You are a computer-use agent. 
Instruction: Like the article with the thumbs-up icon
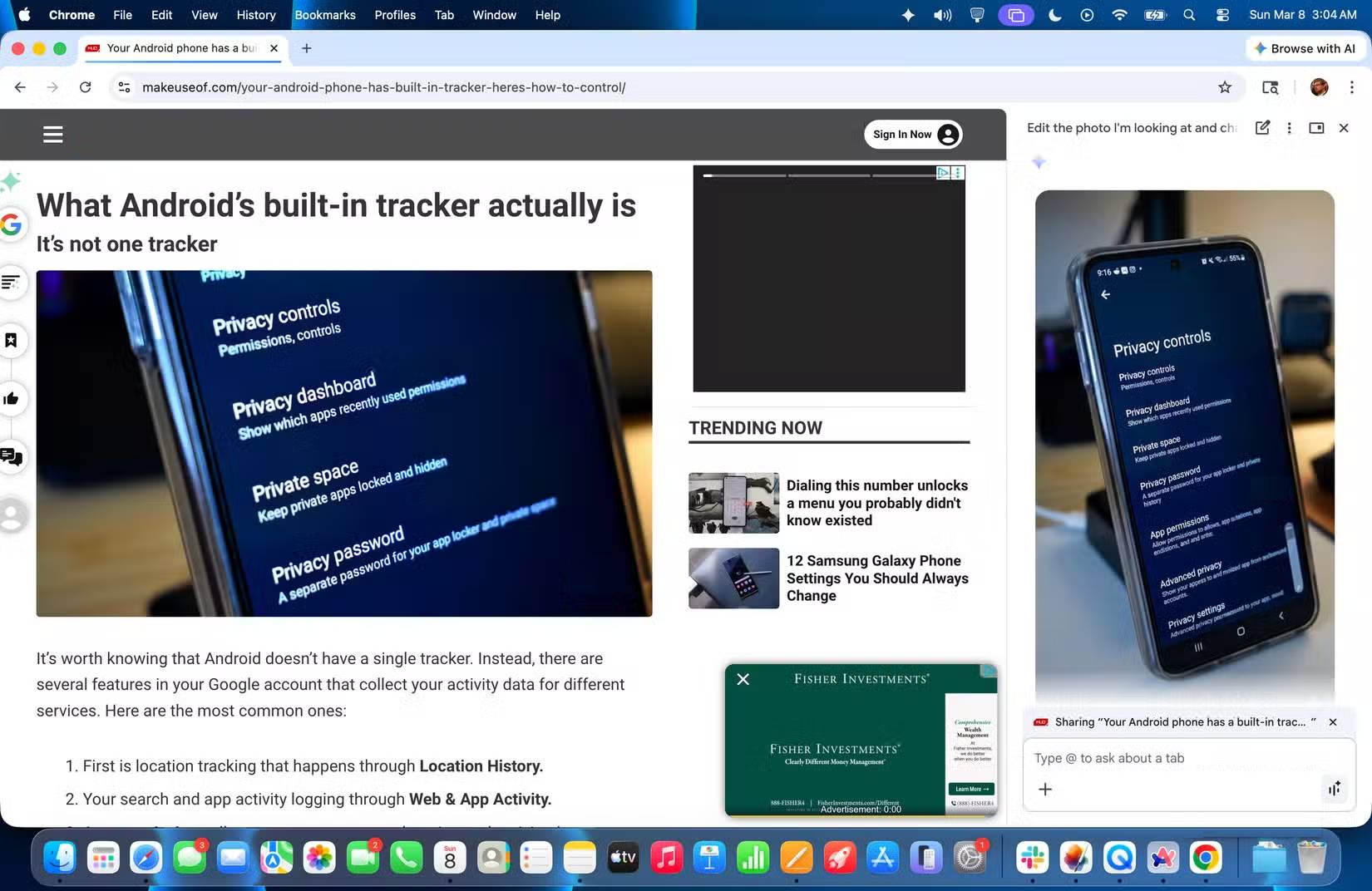[x=12, y=398]
